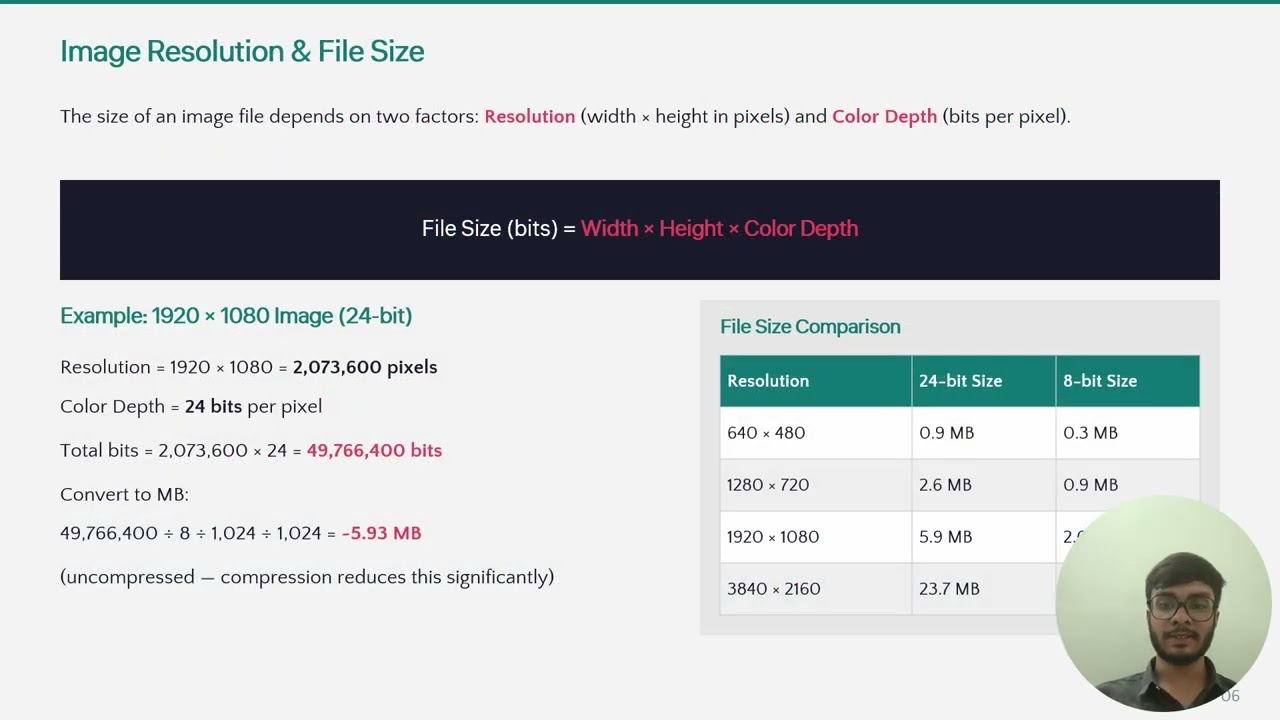Click the formula text 'File Size (bits) ='
The image size is (1280, 720).
[499, 228]
